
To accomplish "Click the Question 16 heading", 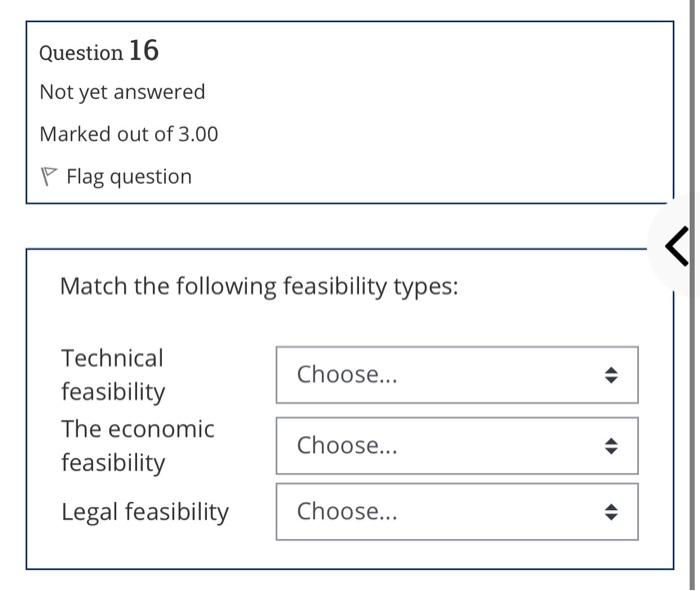I will click(x=99, y=51).
